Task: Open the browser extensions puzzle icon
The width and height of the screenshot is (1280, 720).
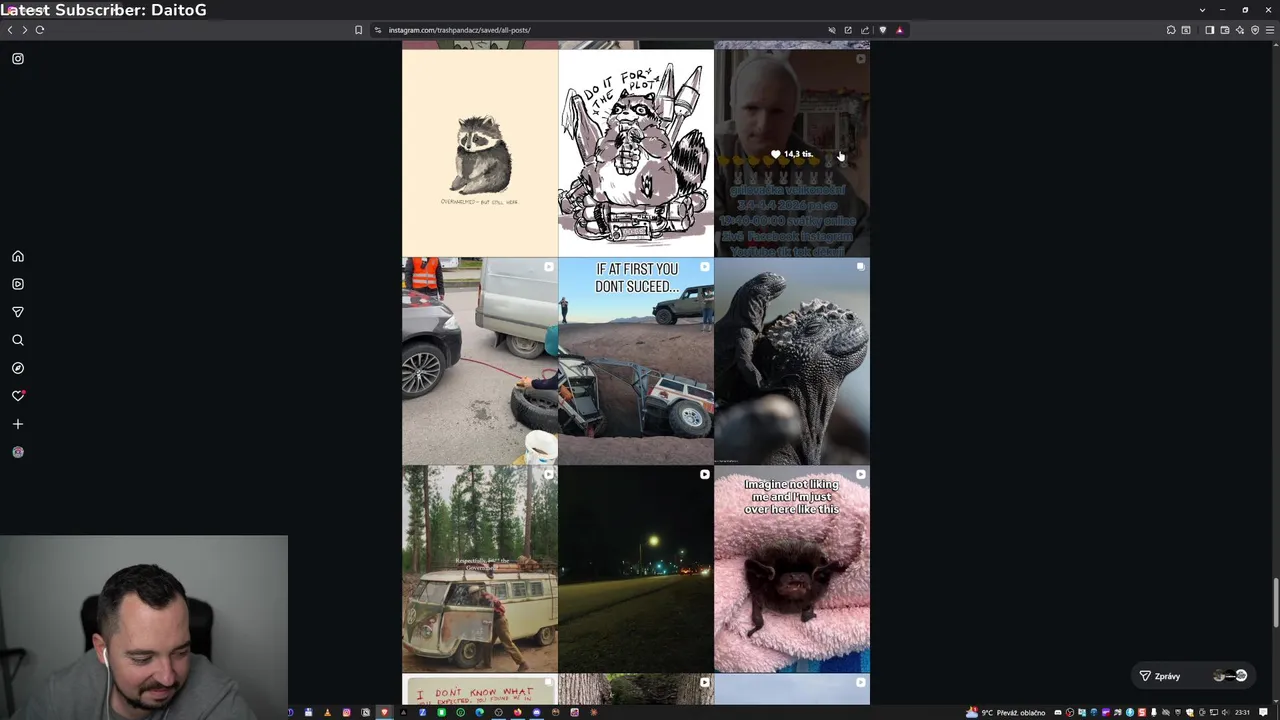Action: [1171, 30]
